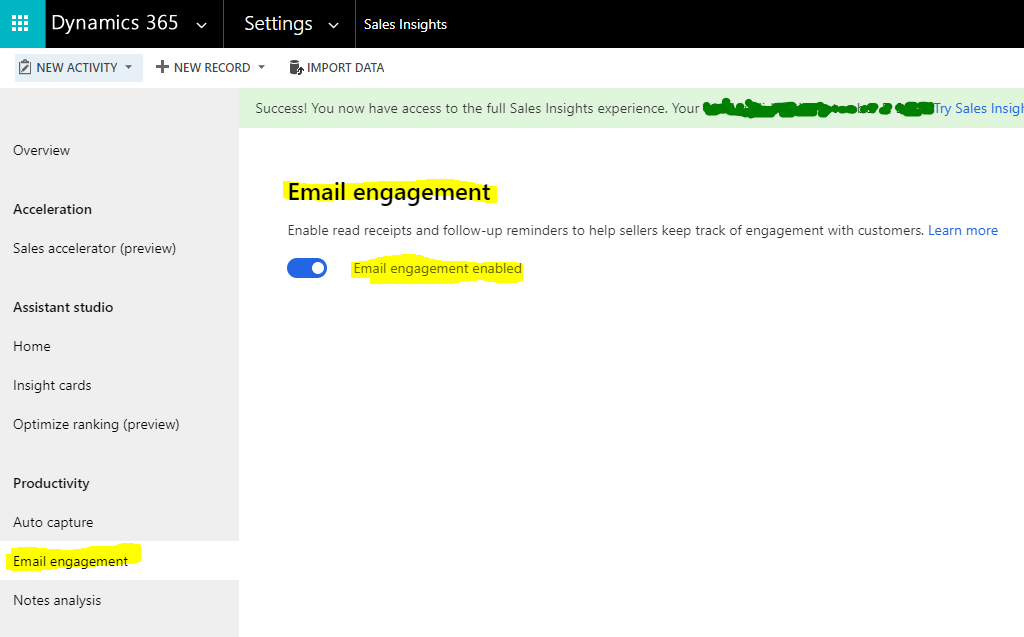Disable the Email engagement toggle
Screen dimensions: 1024x637
coord(307,268)
